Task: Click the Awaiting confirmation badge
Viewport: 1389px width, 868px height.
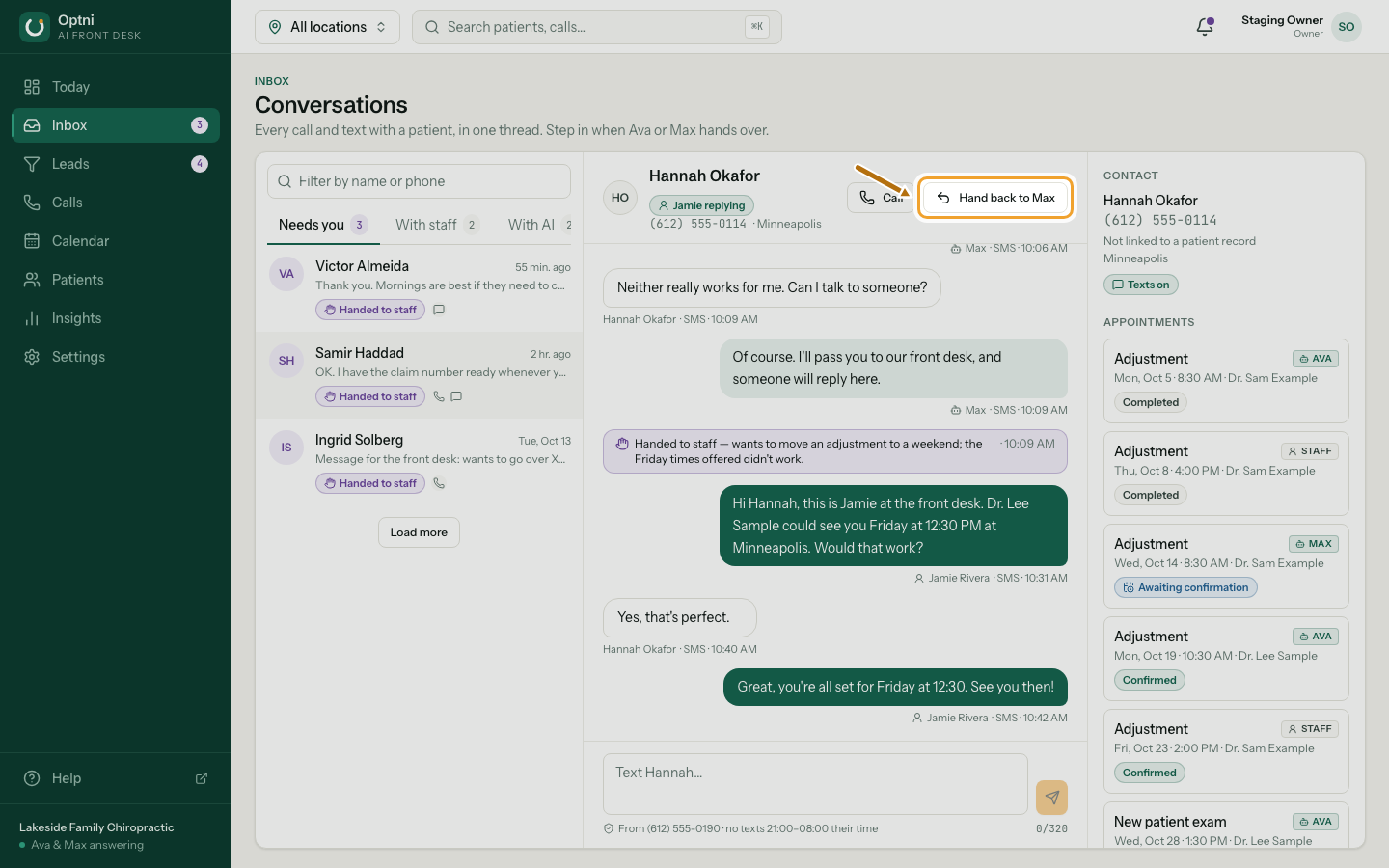Action: 1185,587
